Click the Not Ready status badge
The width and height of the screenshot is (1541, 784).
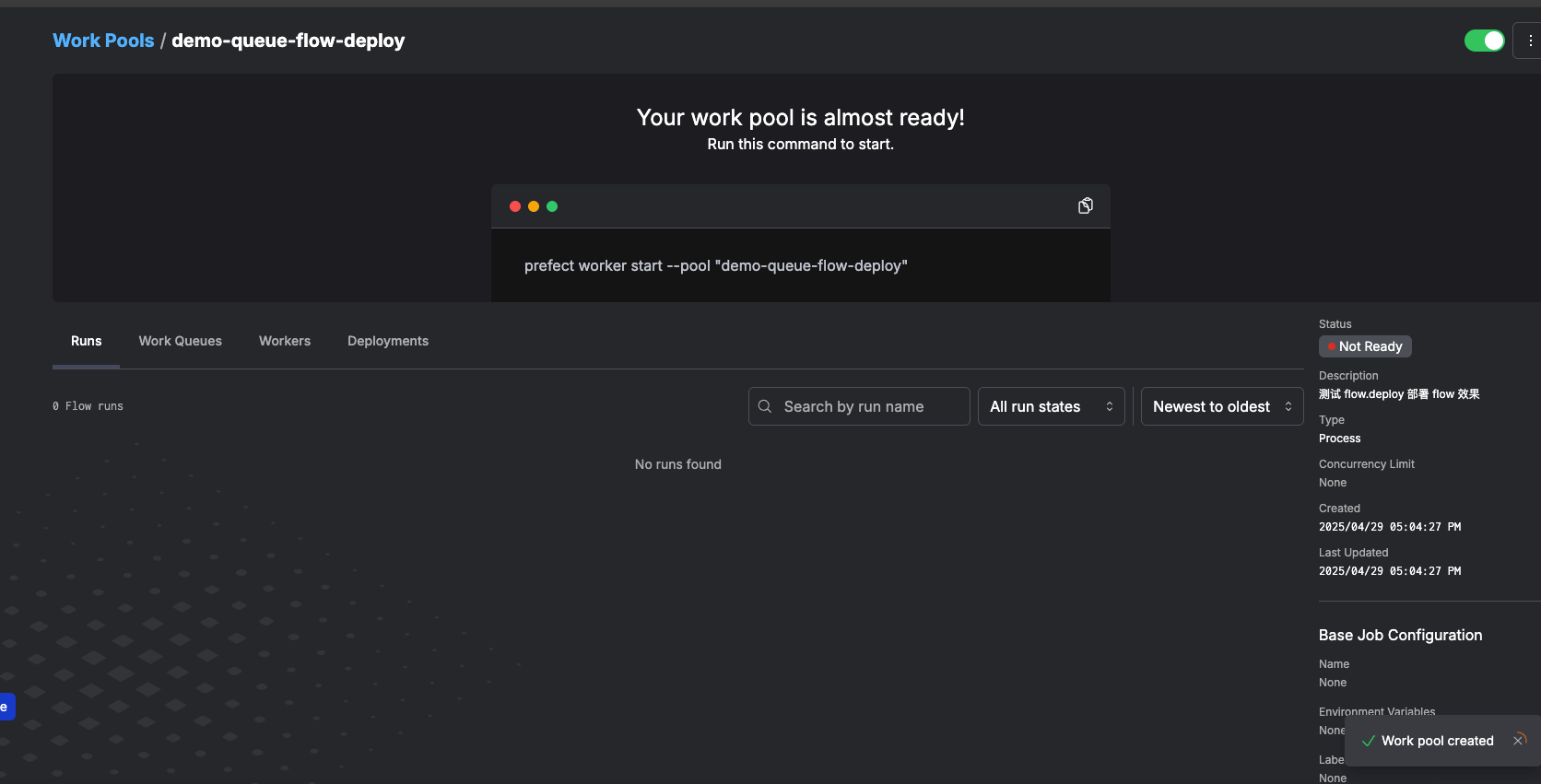click(x=1365, y=346)
